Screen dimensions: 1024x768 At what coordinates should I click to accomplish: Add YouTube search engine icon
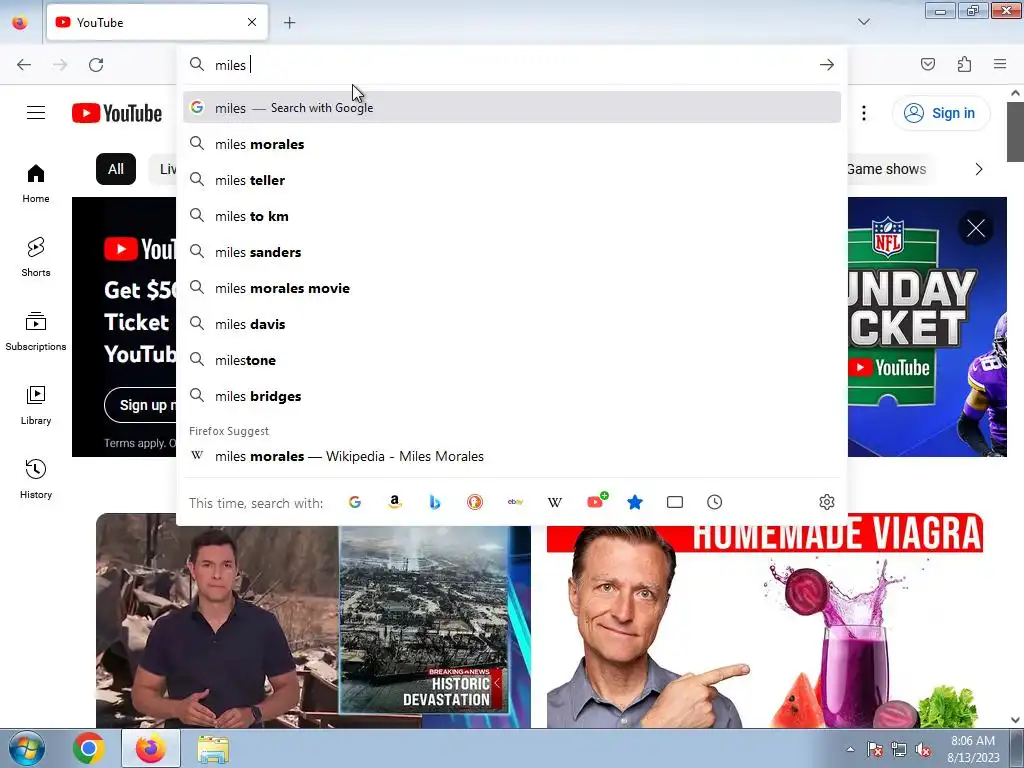[596, 501]
